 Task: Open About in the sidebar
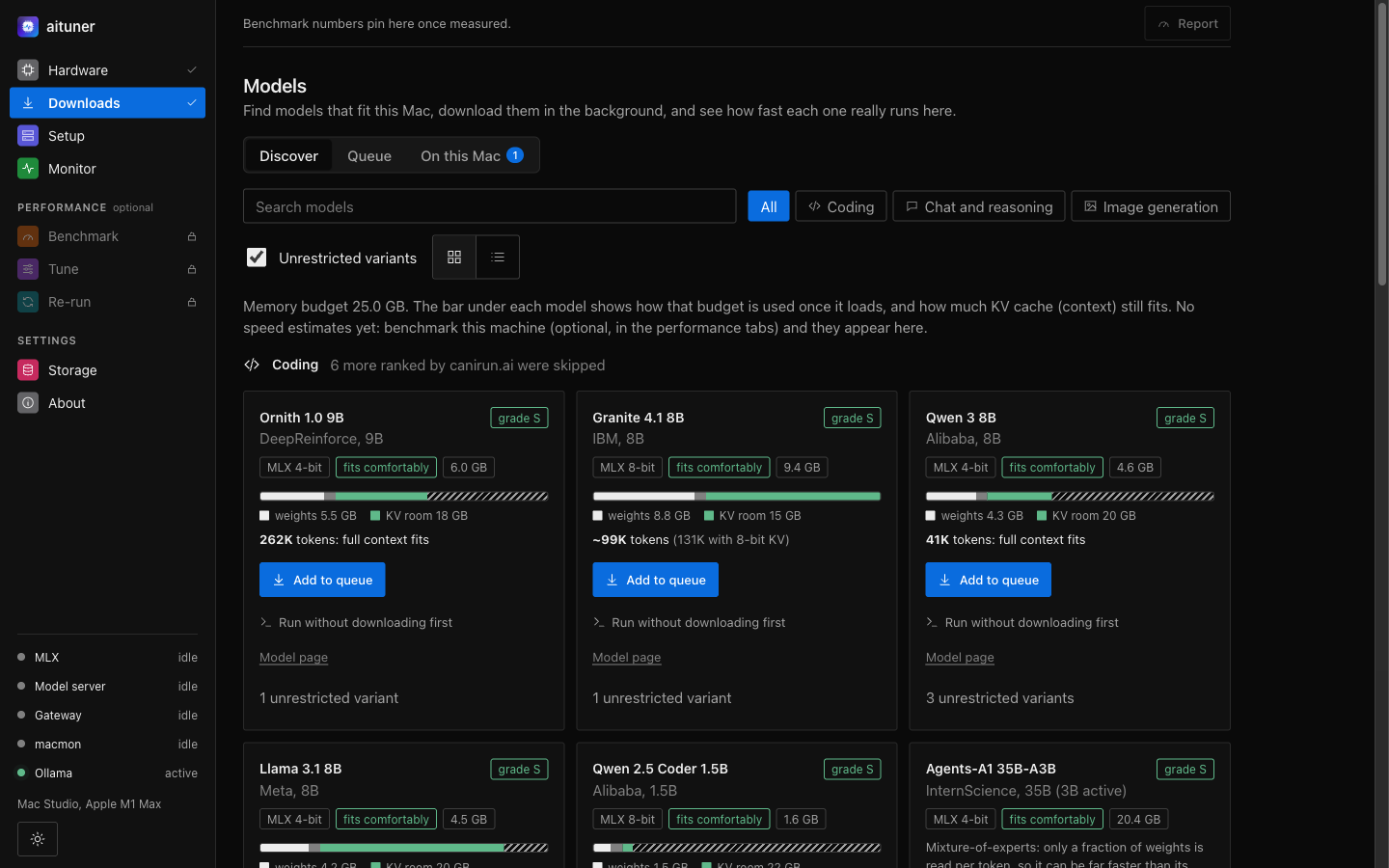(x=107, y=403)
